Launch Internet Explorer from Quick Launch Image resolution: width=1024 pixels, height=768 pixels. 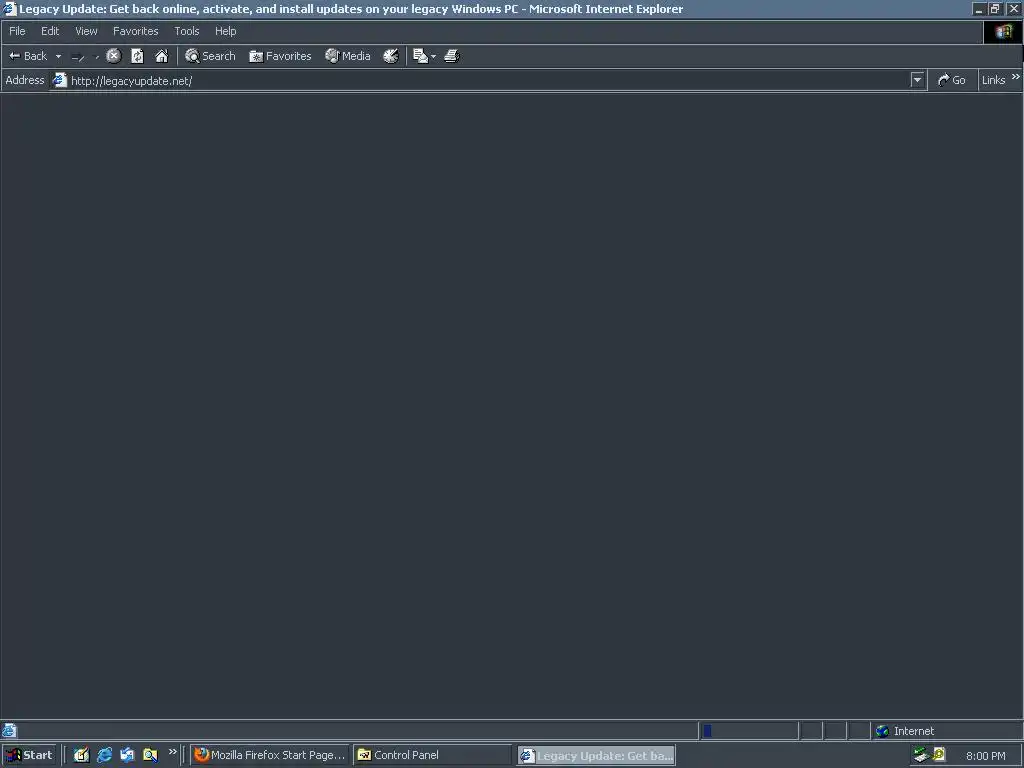pyautogui.click(x=104, y=755)
